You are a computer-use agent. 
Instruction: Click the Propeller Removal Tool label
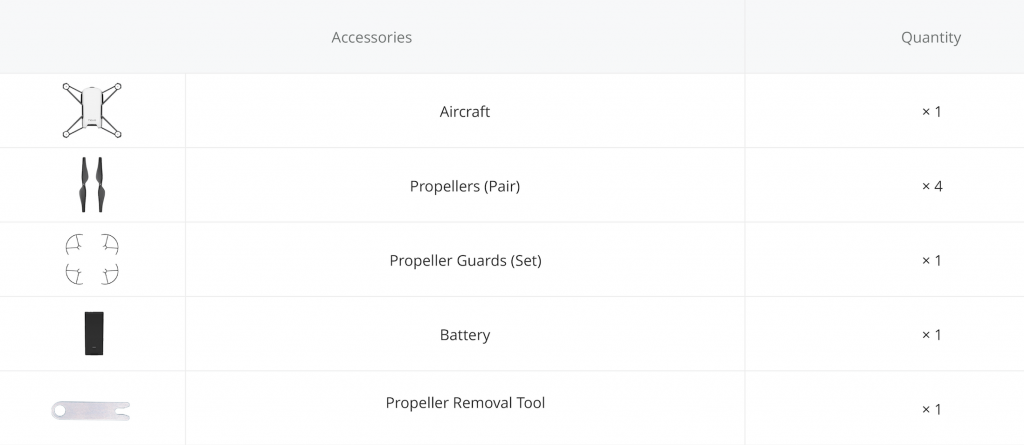(465, 403)
